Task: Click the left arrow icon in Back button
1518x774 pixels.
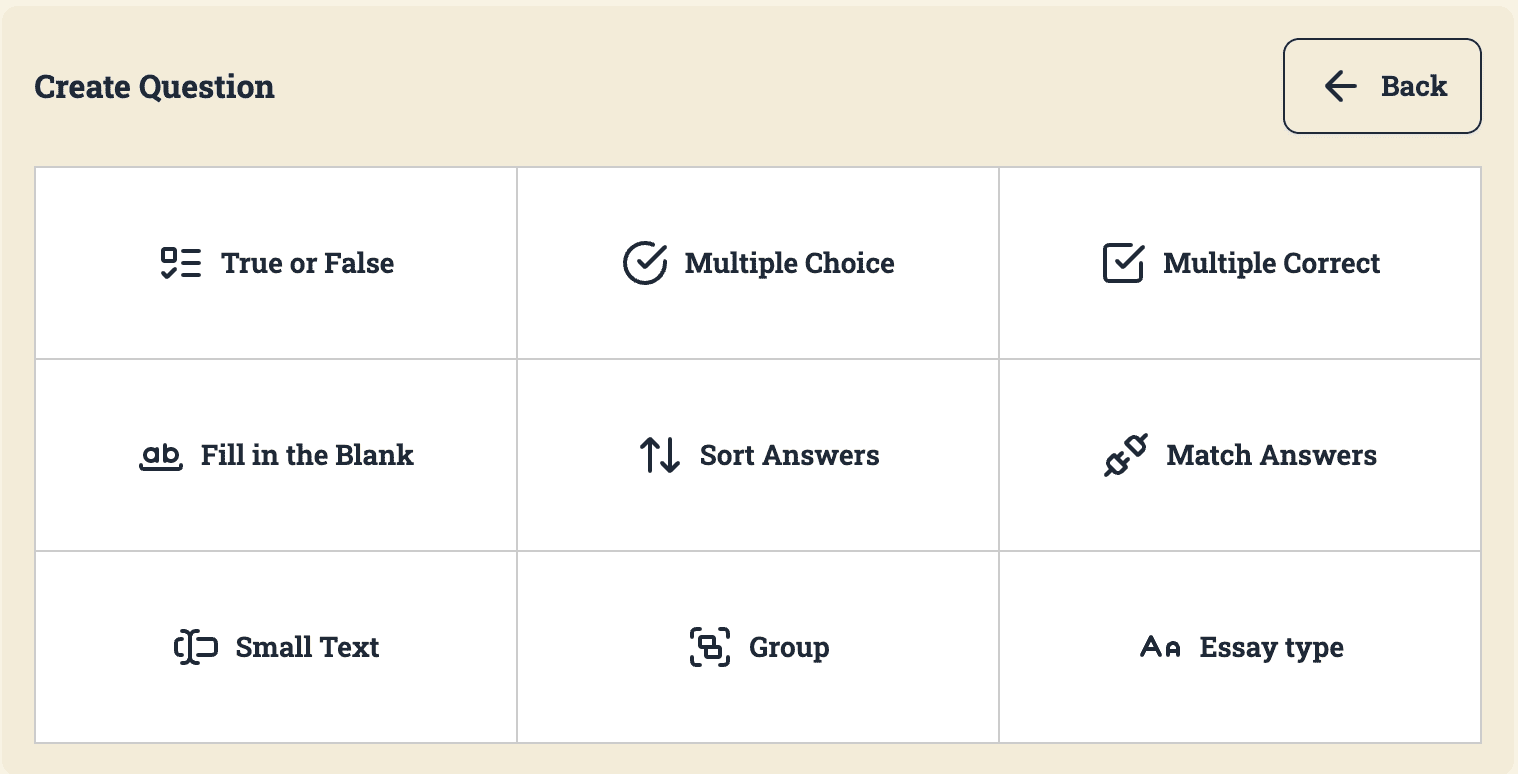Action: 1341,86
